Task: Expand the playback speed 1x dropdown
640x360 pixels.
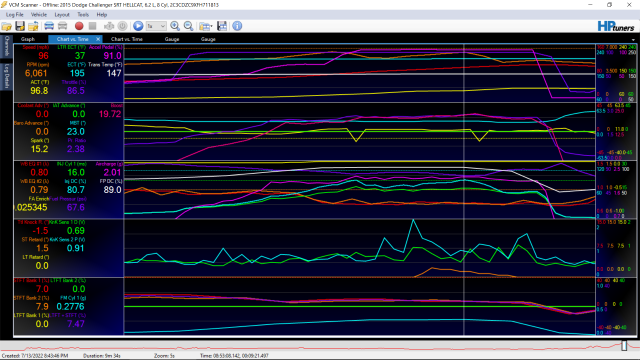Action: point(156,26)
